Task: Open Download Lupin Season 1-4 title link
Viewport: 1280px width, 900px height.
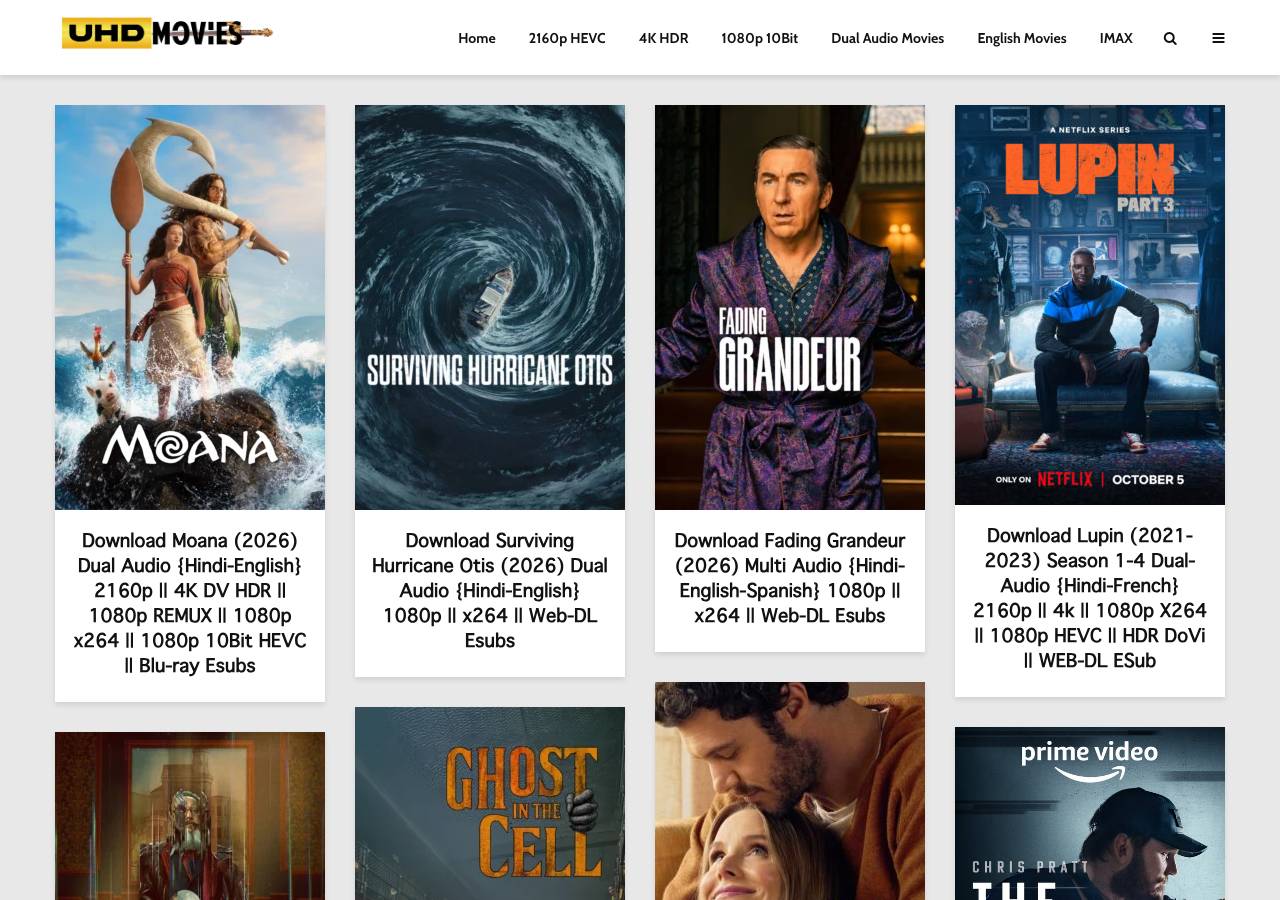Action: tap(1090, 598)
